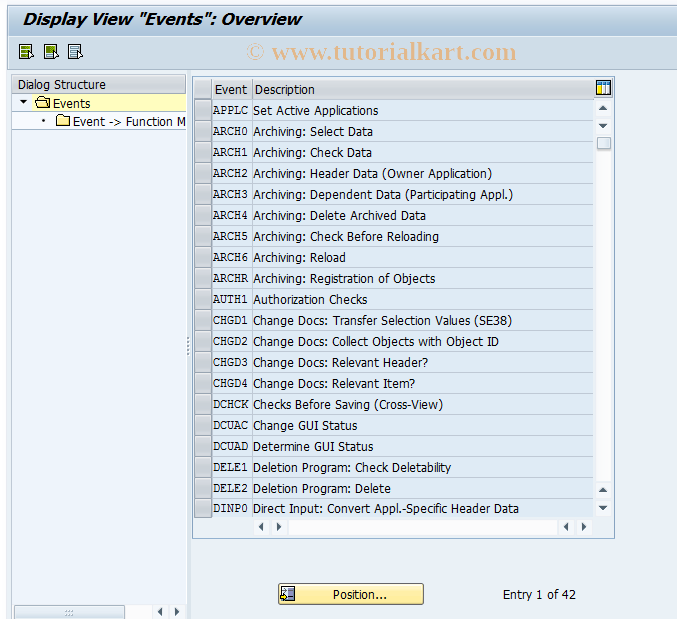
Task: Select the row selector for APPLC
Action: [x=202, y=110]
